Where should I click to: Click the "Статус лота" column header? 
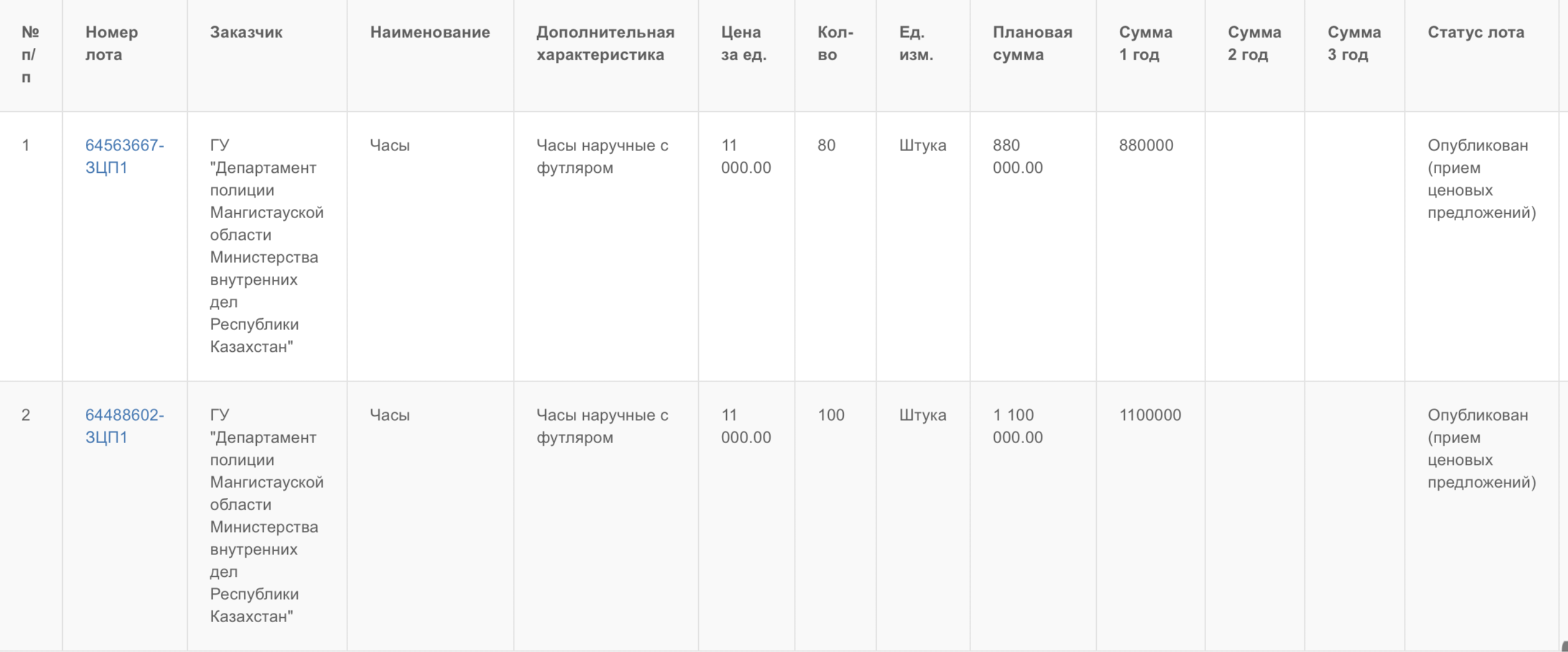[1475, 32]
